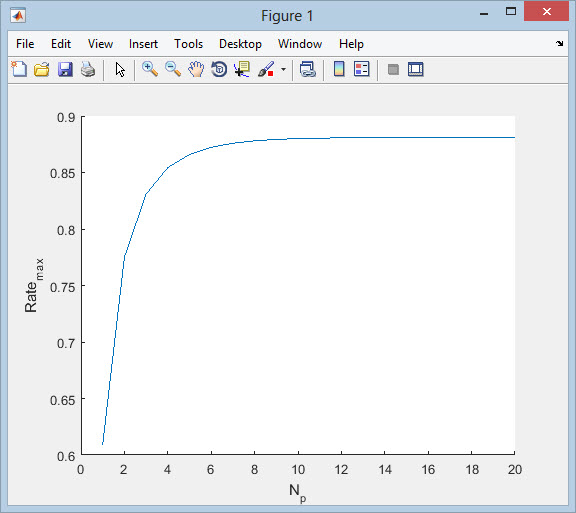The width and height of the screenshot is (576, 513).
Task: Open the Insert menu
Action: (x=143, y=44)
